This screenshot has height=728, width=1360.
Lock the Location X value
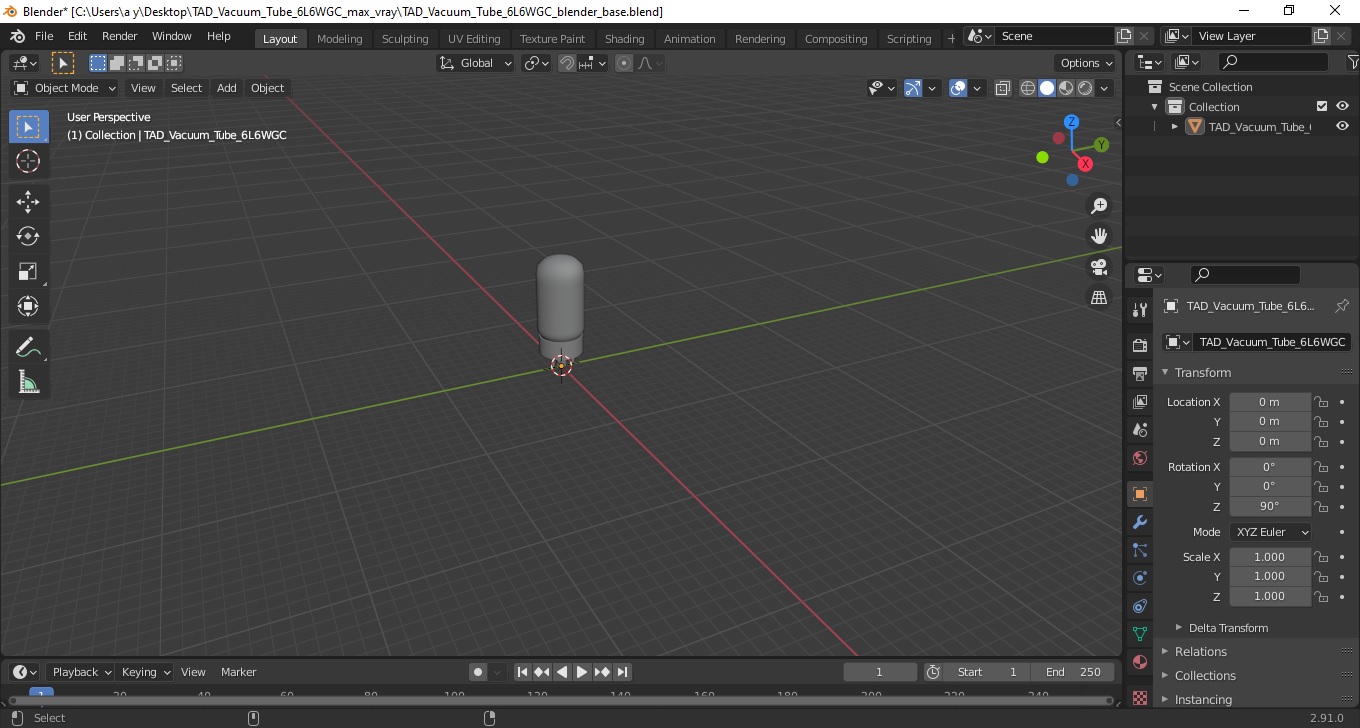tap(1321, 402)
